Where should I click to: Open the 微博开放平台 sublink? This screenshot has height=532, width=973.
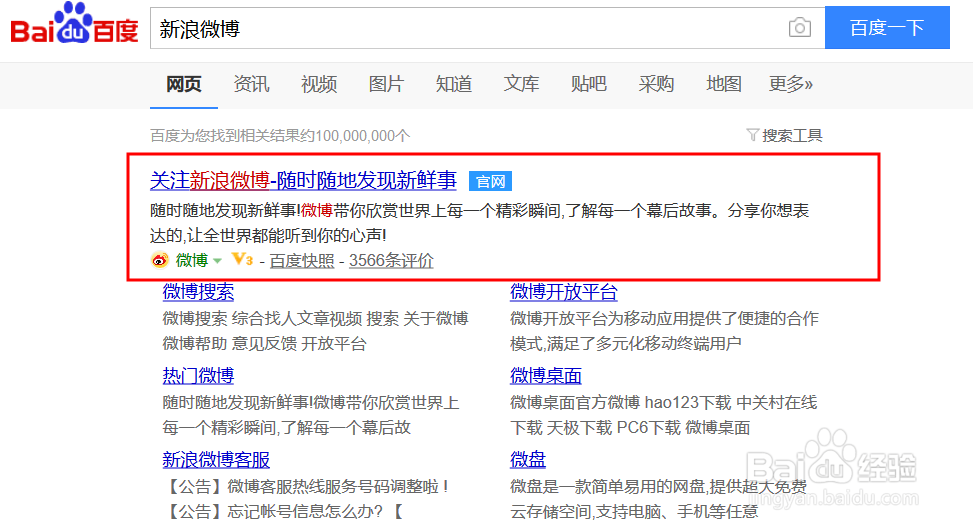click(563, 292)
